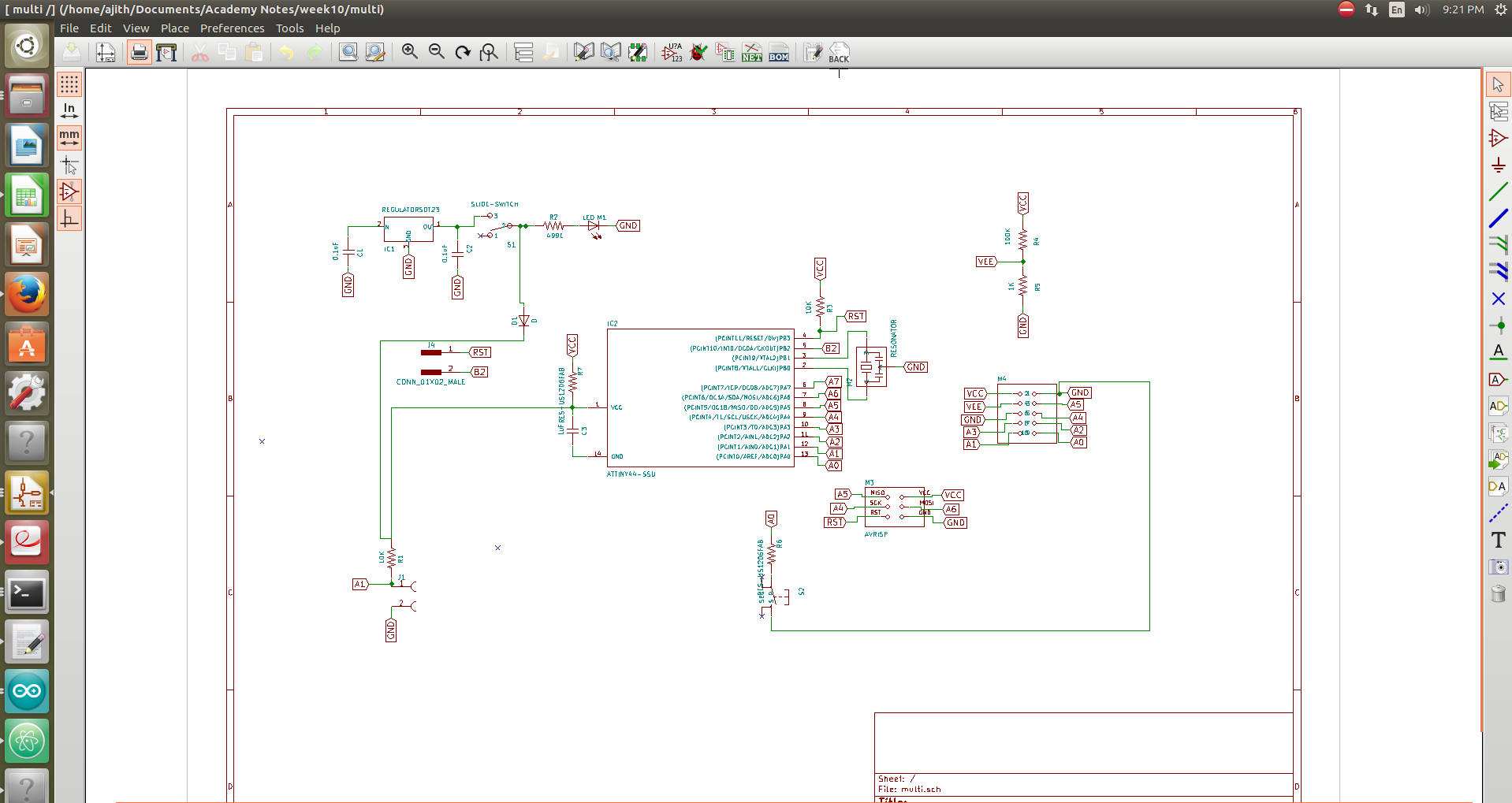Open the Help menu
Image resolution: width=1512 pixels, height=803 pixels.
pos(328,28)
